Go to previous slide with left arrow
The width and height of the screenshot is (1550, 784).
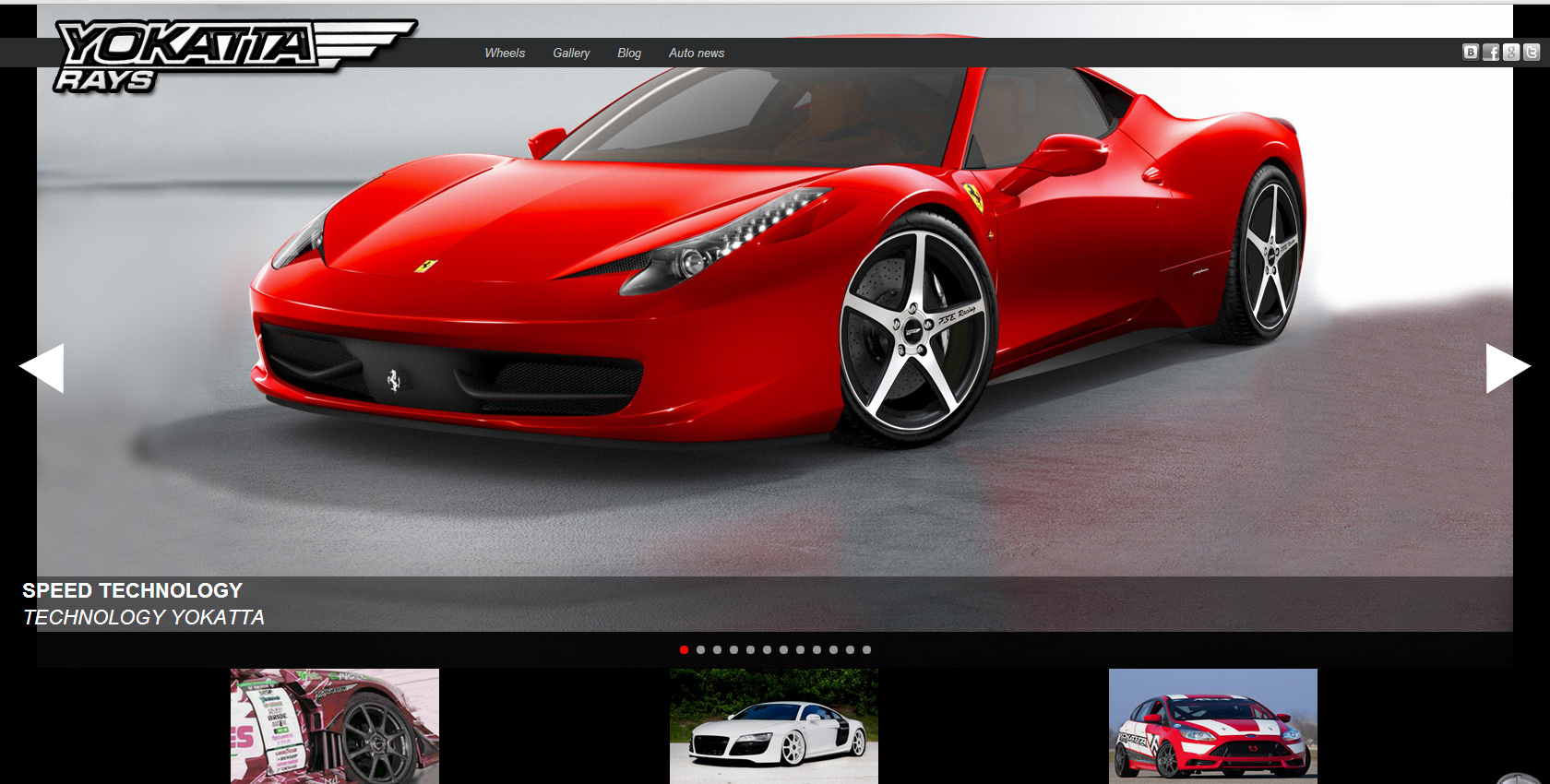coord(42,368)
